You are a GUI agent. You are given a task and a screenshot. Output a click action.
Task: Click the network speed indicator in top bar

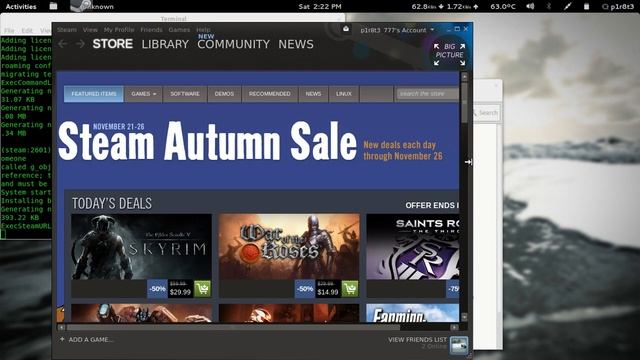[x=445, y=7]
